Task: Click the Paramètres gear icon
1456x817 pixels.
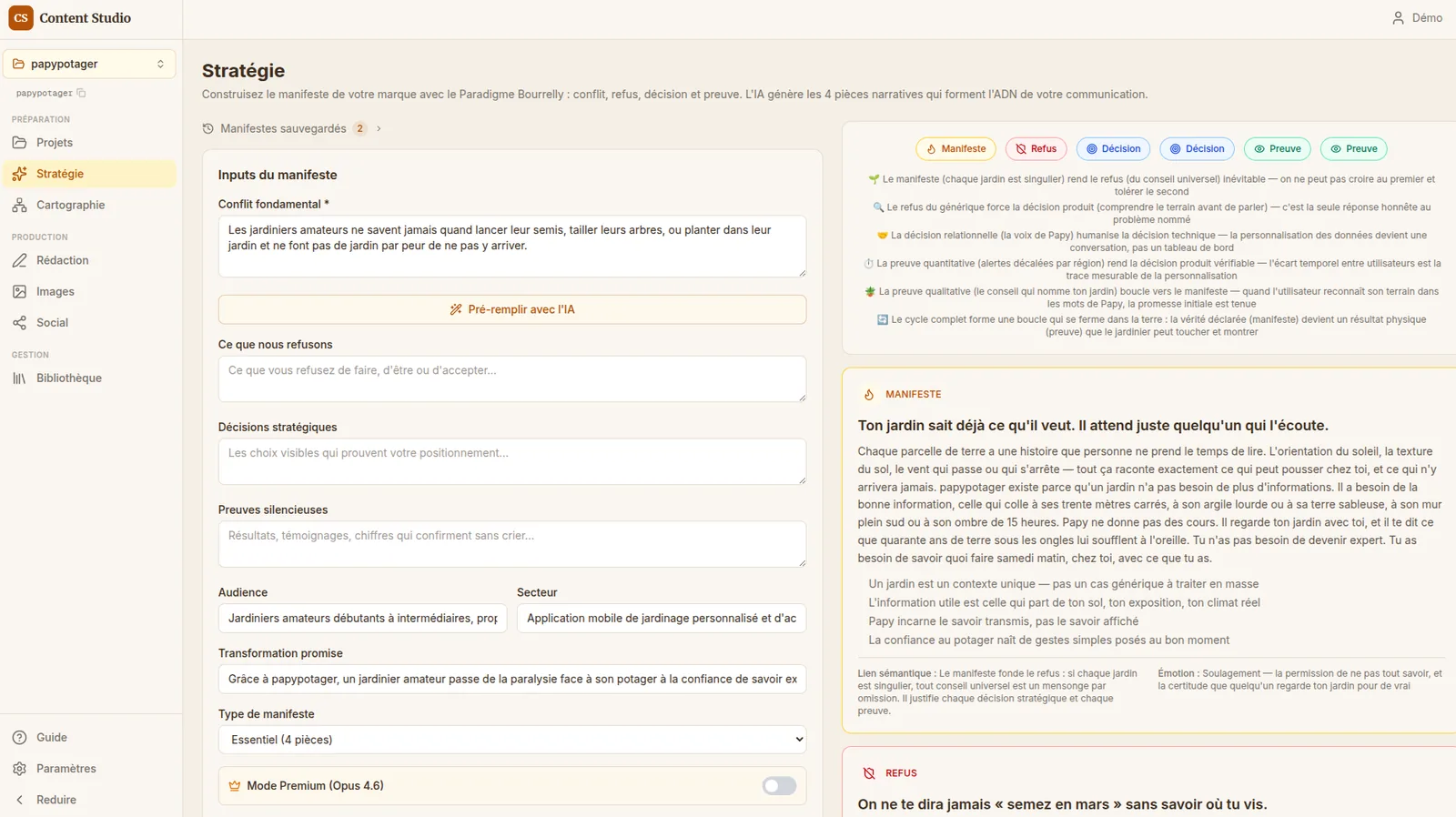Action: [x=19, y=769]
